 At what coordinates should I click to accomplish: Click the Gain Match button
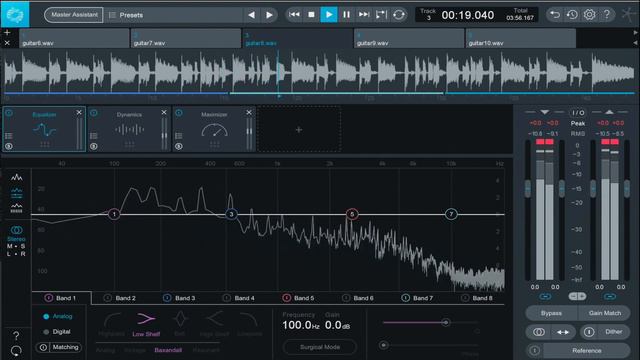(x=604, y=313)
